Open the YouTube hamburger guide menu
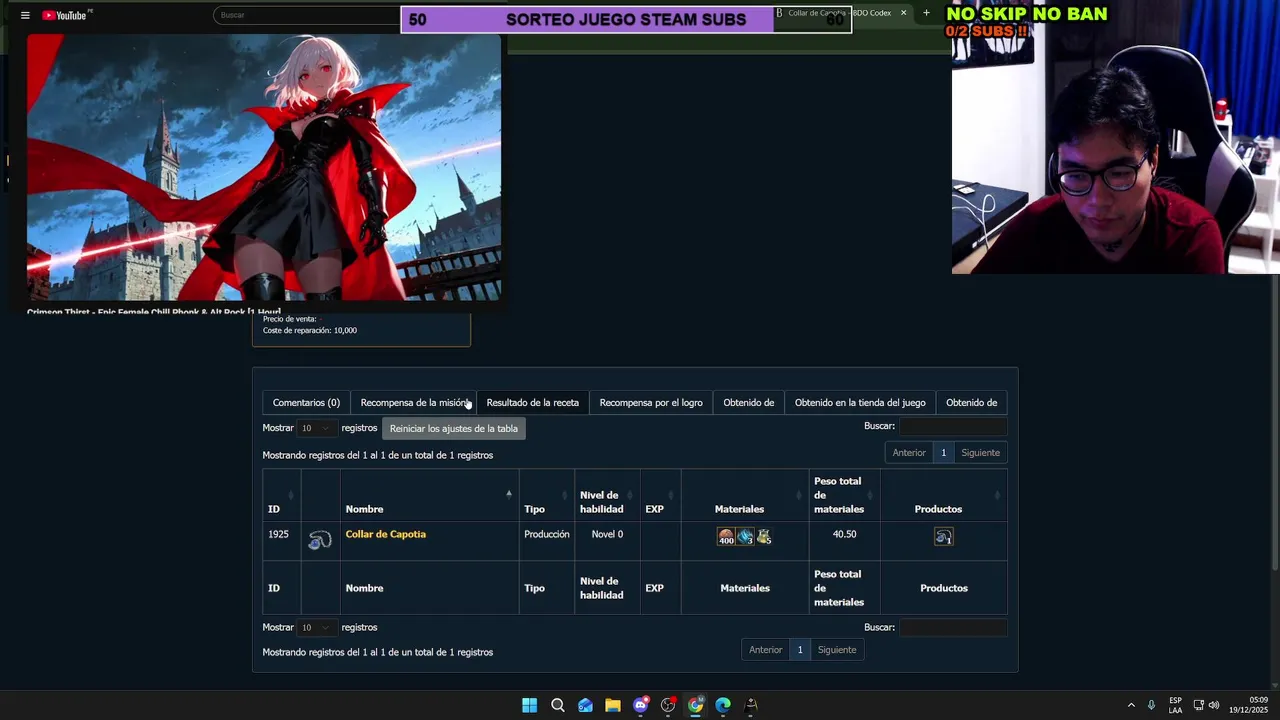The image size is (1280, 720). 25,15
